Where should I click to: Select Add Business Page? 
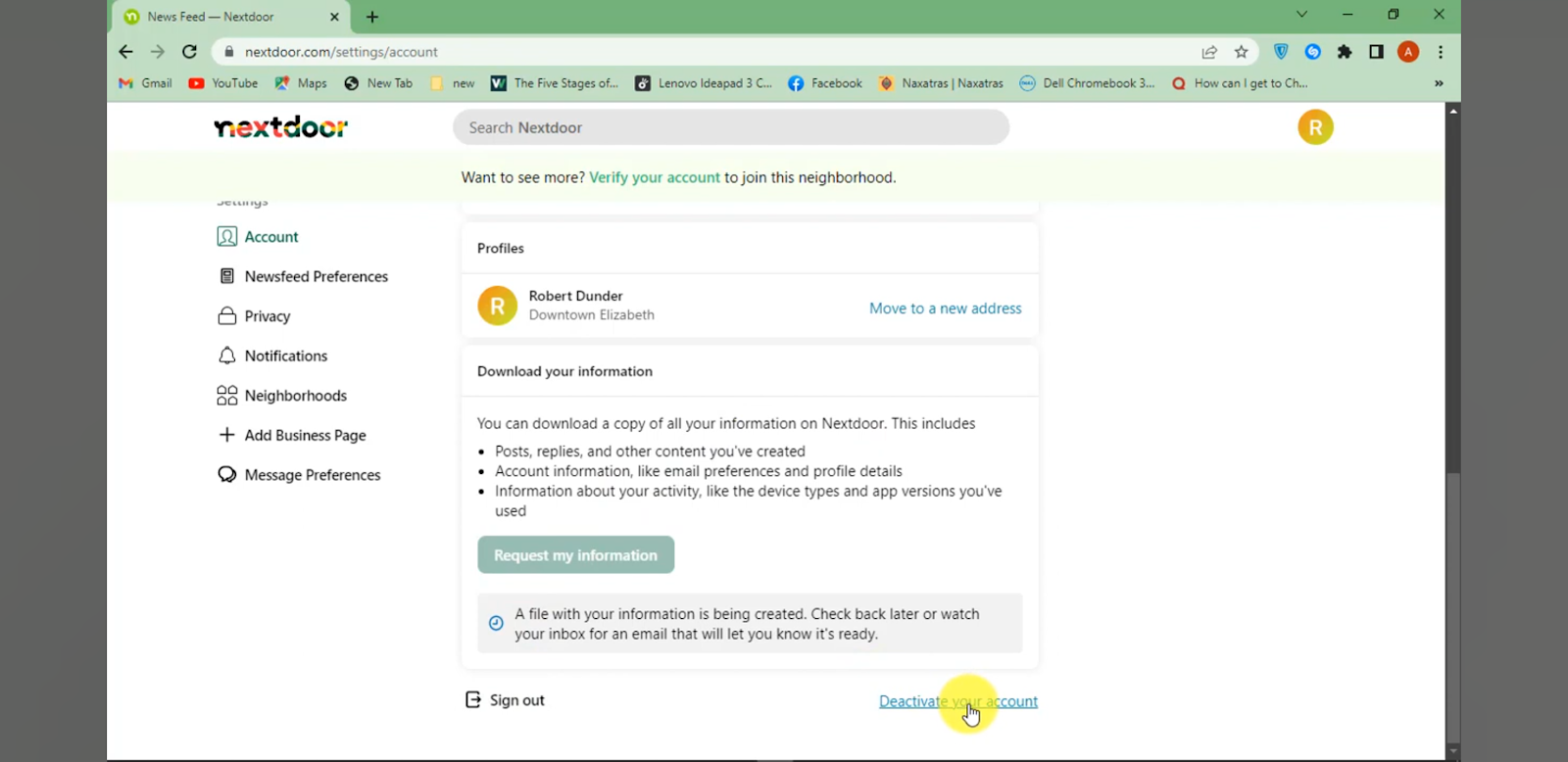pyautogui.click(x=292, y=435)
